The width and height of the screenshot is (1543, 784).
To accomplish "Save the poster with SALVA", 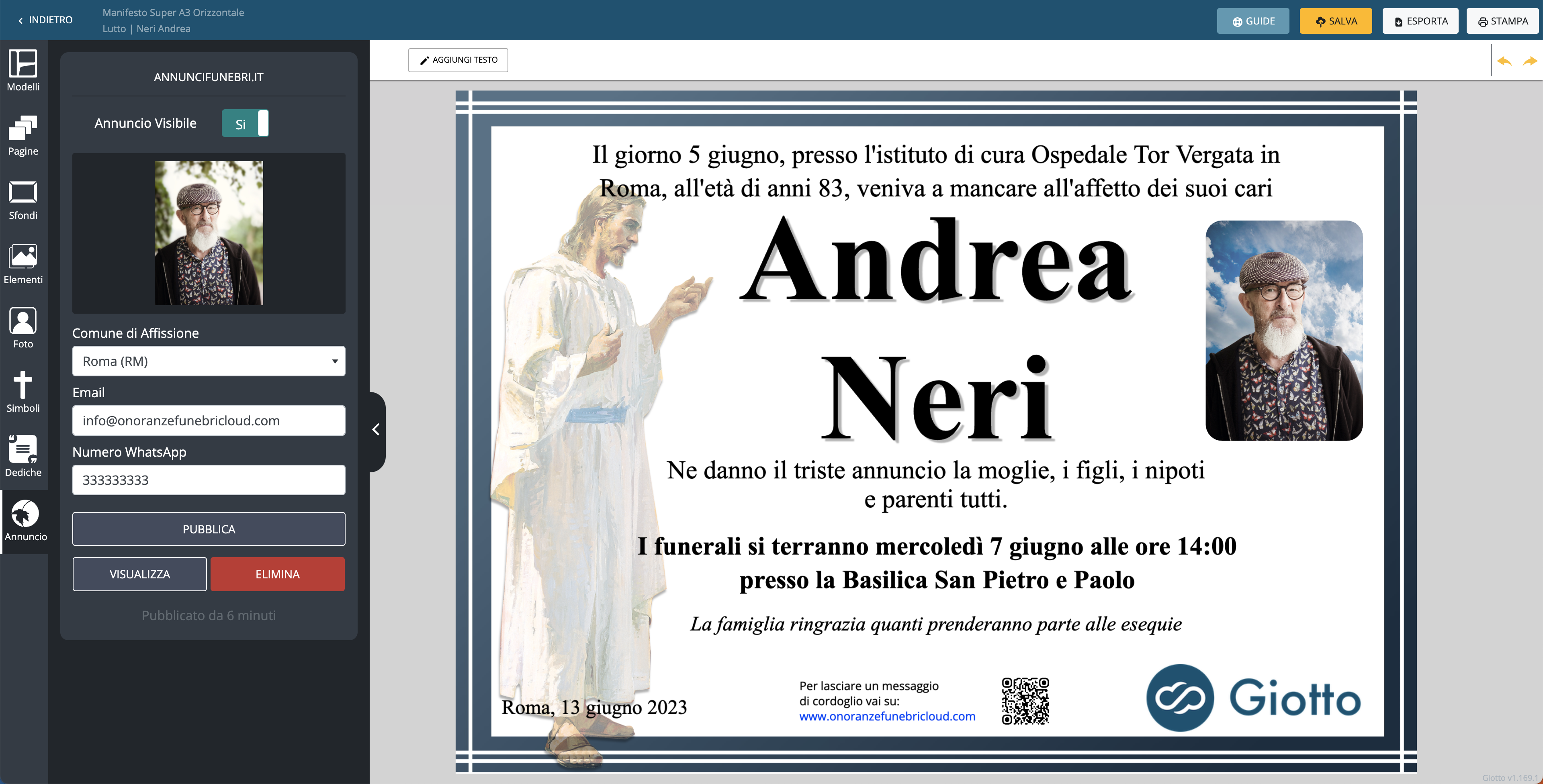I will (x=1335, y=21).
